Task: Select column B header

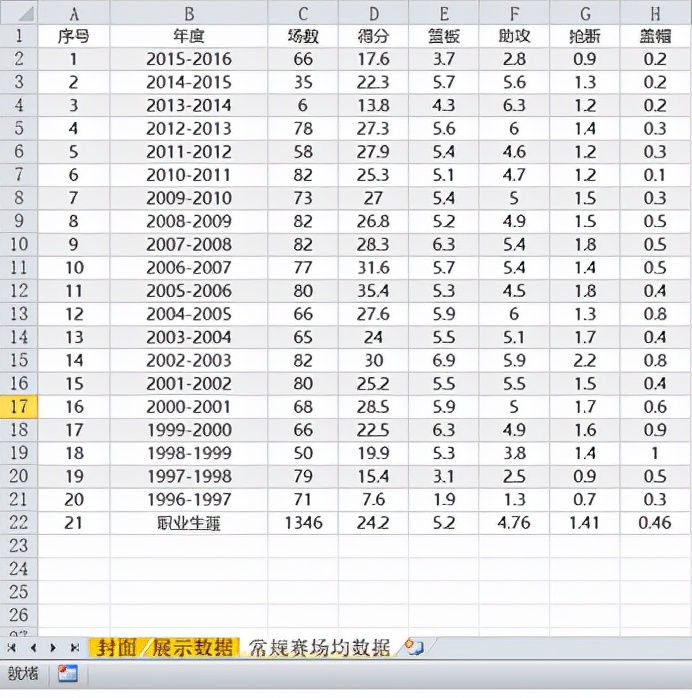Action: [188, 13]
